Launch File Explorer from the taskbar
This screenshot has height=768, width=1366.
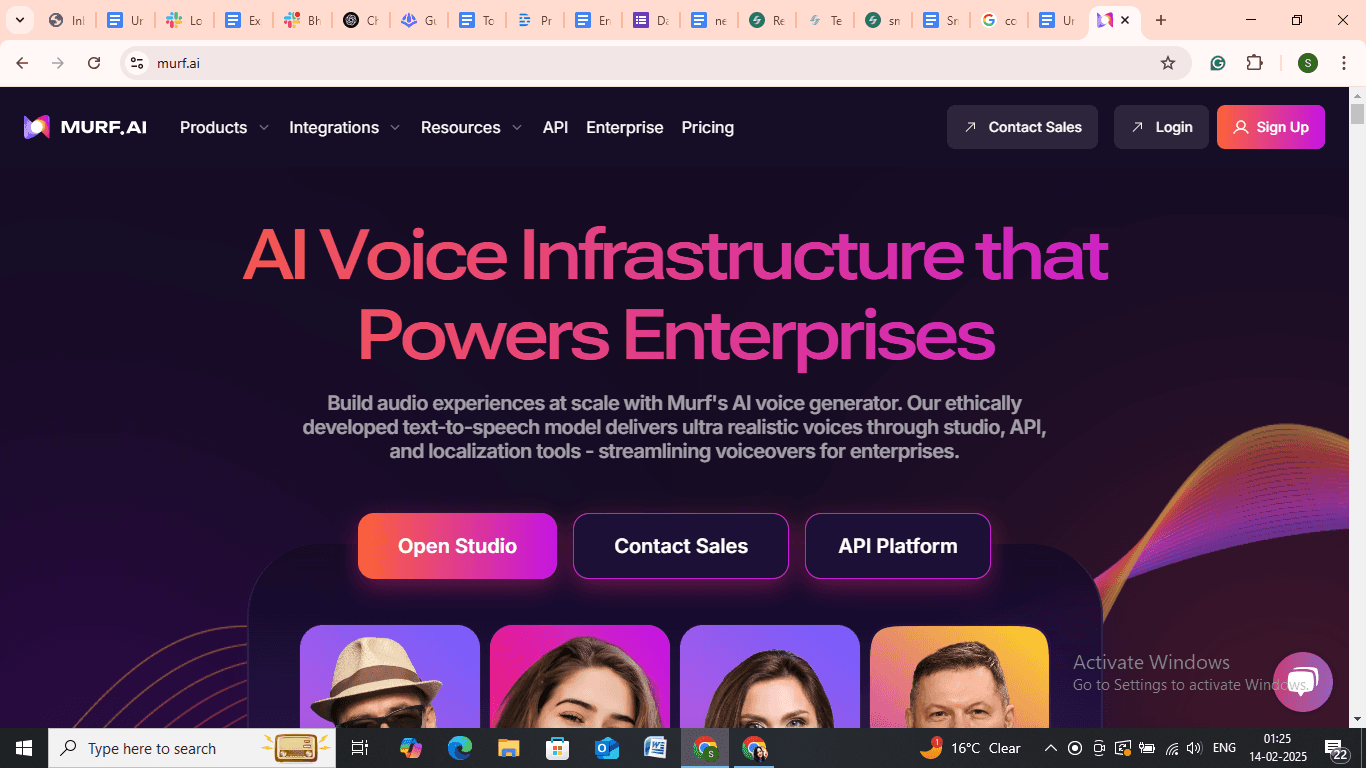[x=509, y=748]
